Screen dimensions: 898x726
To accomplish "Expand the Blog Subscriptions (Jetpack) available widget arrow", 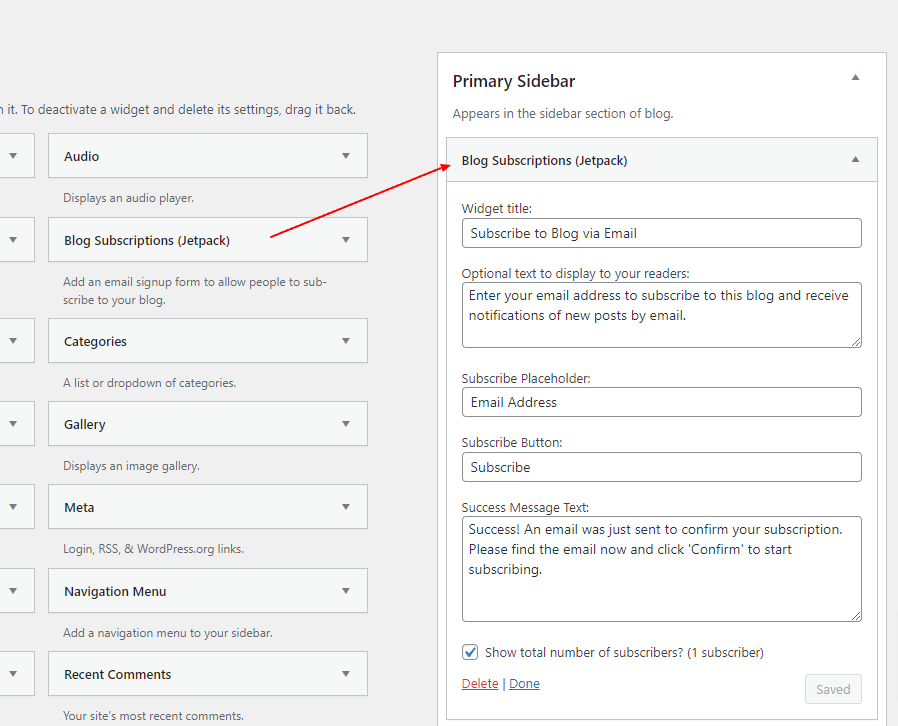I will coord(346,240).
